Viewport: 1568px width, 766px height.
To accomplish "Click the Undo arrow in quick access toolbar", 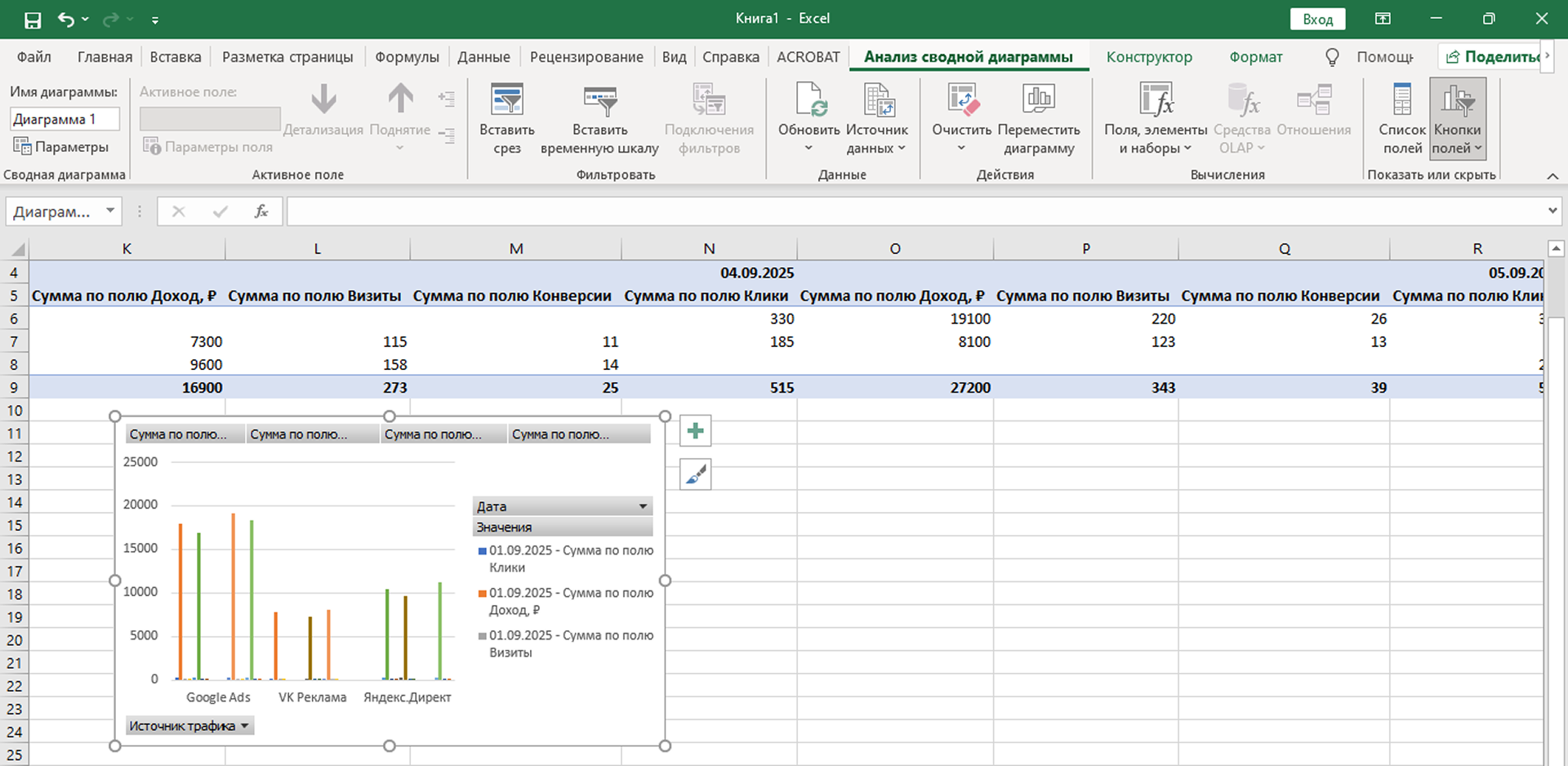I will 65,20.
